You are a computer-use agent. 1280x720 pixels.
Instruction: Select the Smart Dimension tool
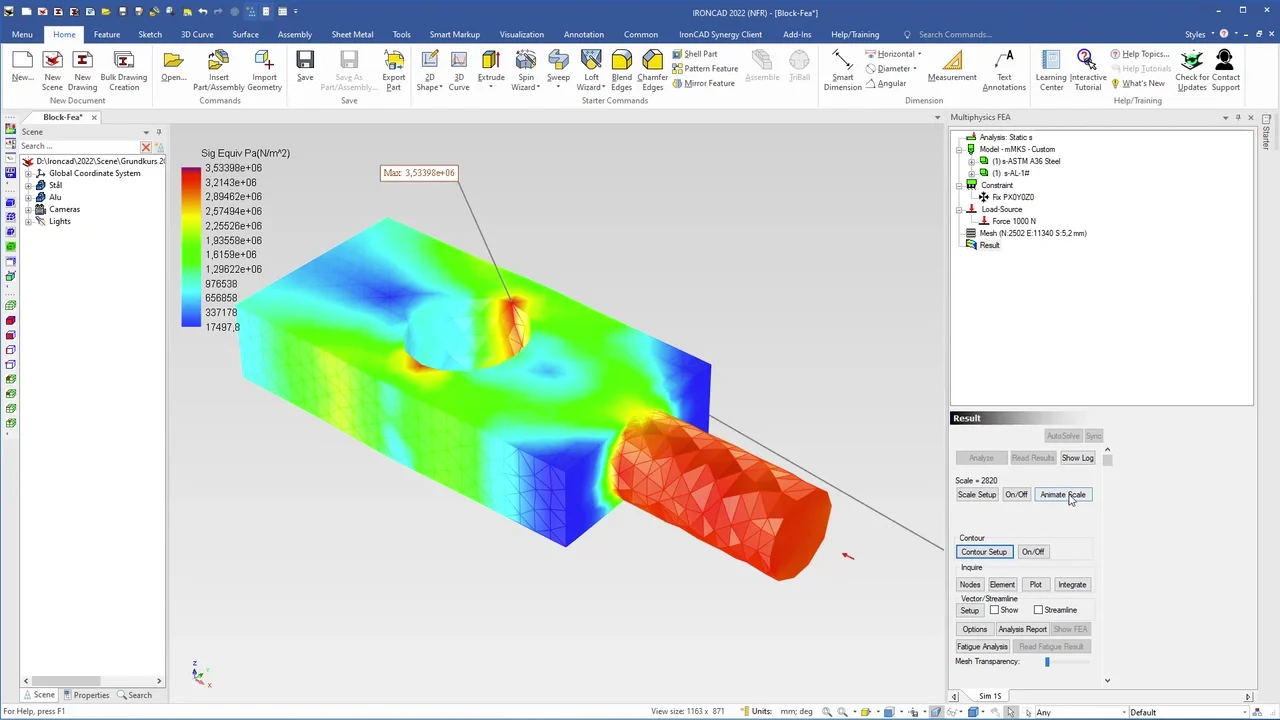(x=843, y=70)
